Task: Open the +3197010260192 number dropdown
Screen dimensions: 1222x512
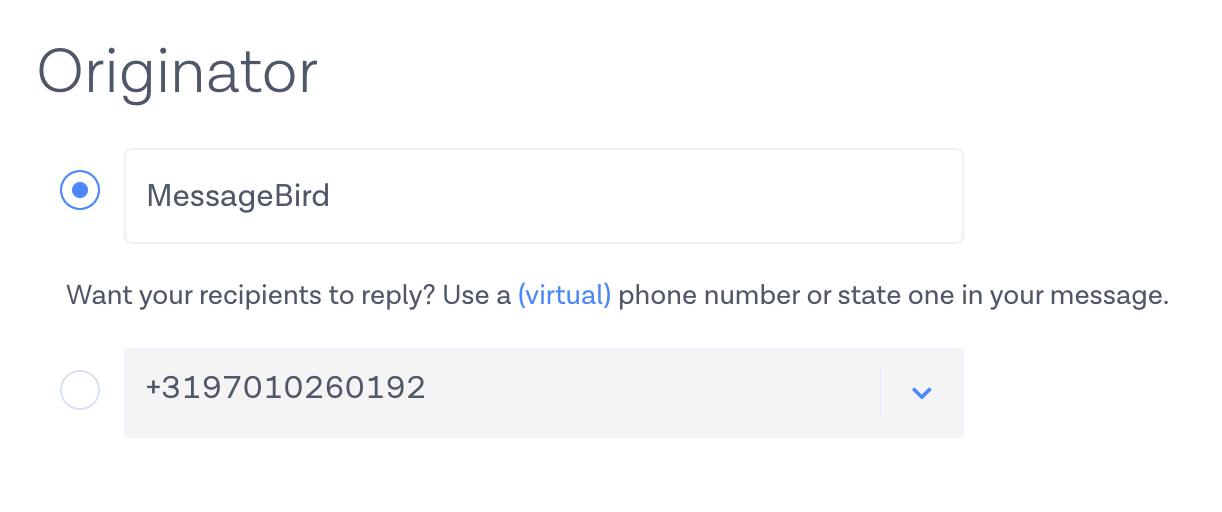Action: tap(500, 392)
